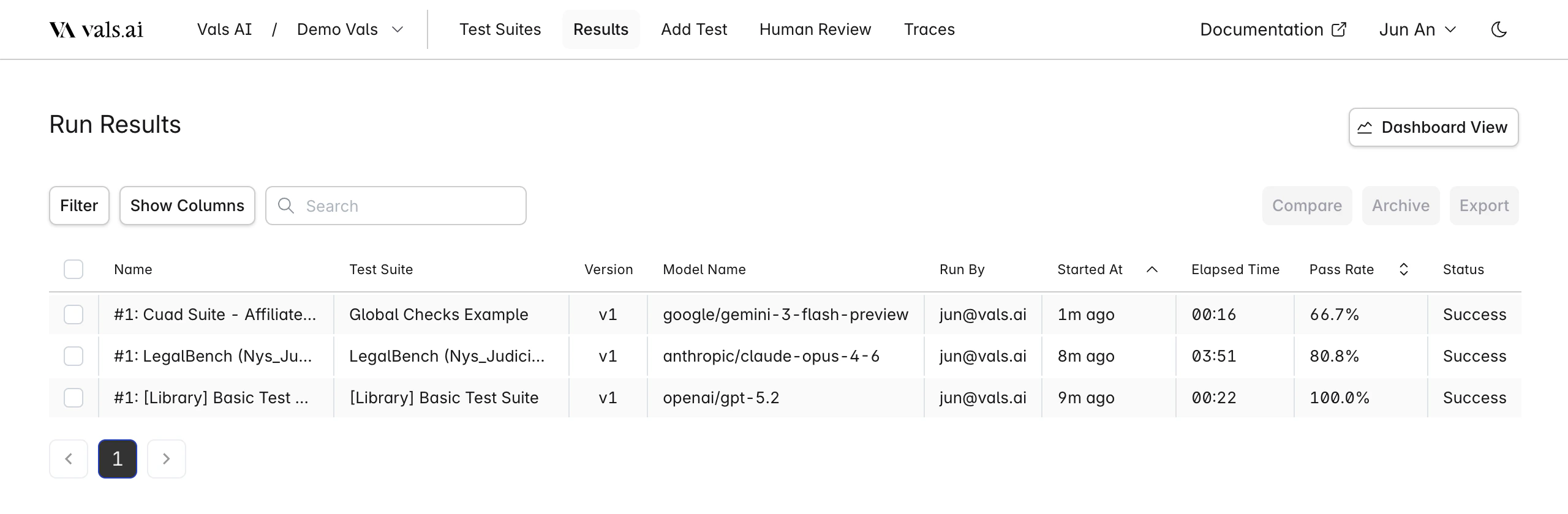Image resolution: width=1568 pixels, height=514 pixels.
Task: Click Success status of gemini run
Action: pyautogui.click(x=1474, y=315)
